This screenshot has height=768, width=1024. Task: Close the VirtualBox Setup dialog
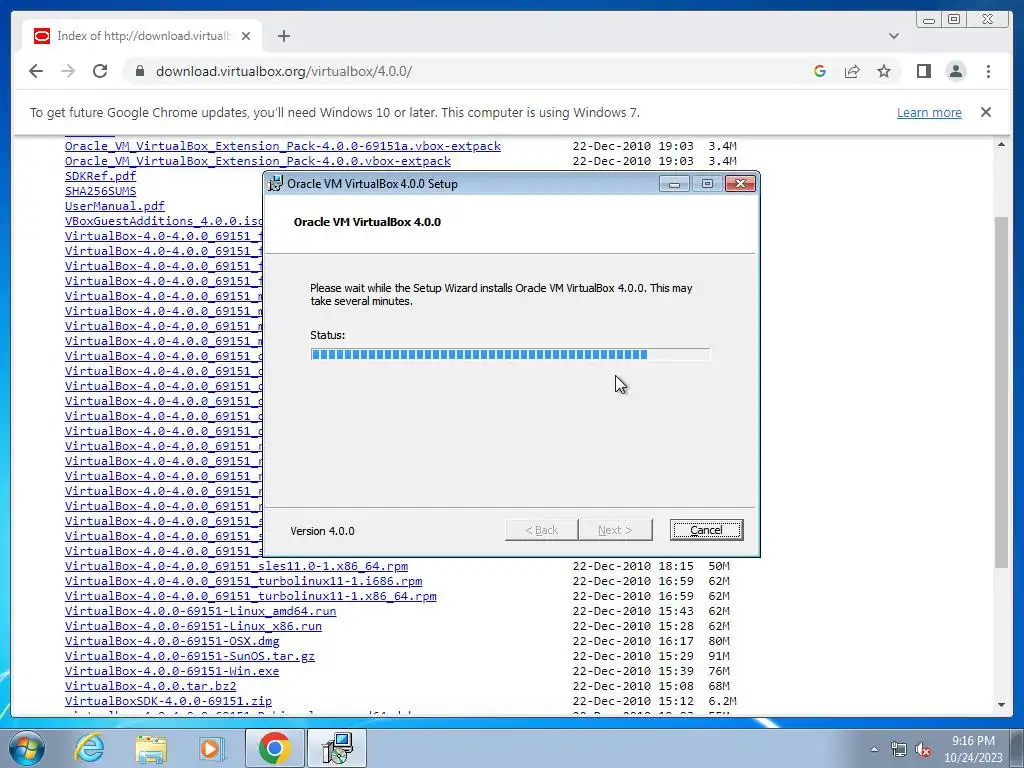[x=741, y=184]
